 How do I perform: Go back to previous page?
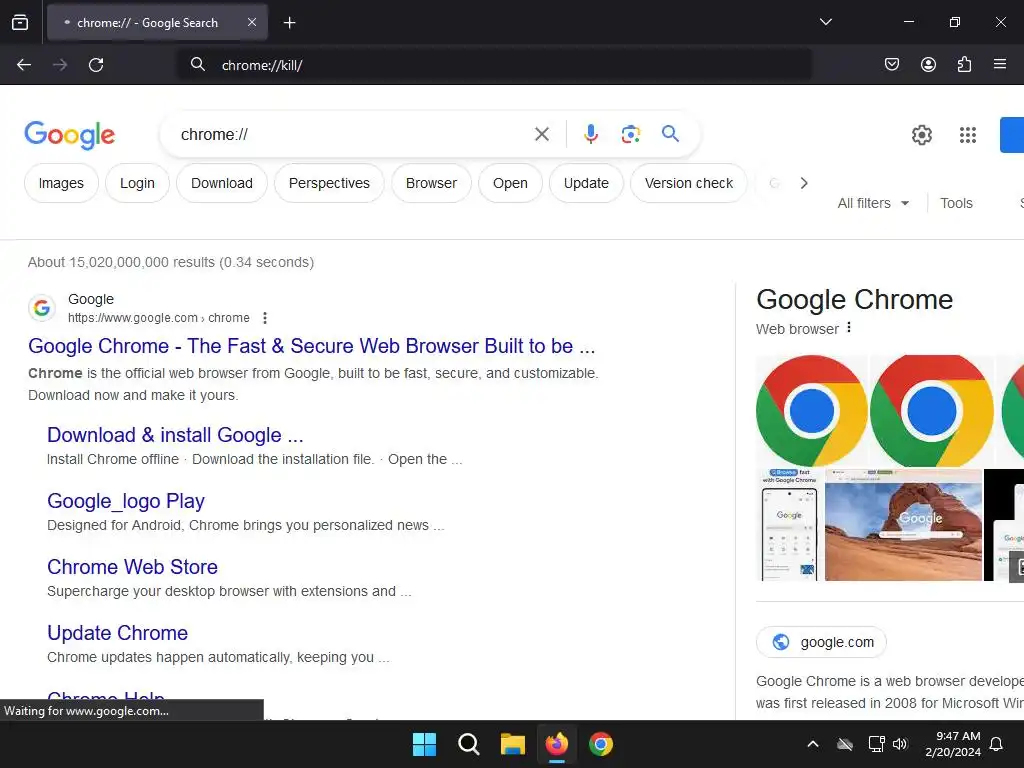tap(24, 65)
